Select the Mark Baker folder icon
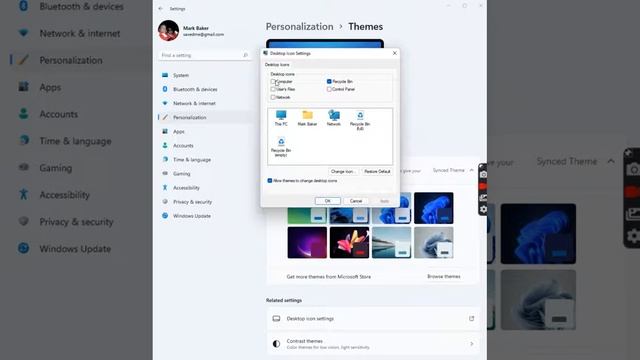Image resolution: width=640 pixels, height=360 pixels. [x=307, y=118]
